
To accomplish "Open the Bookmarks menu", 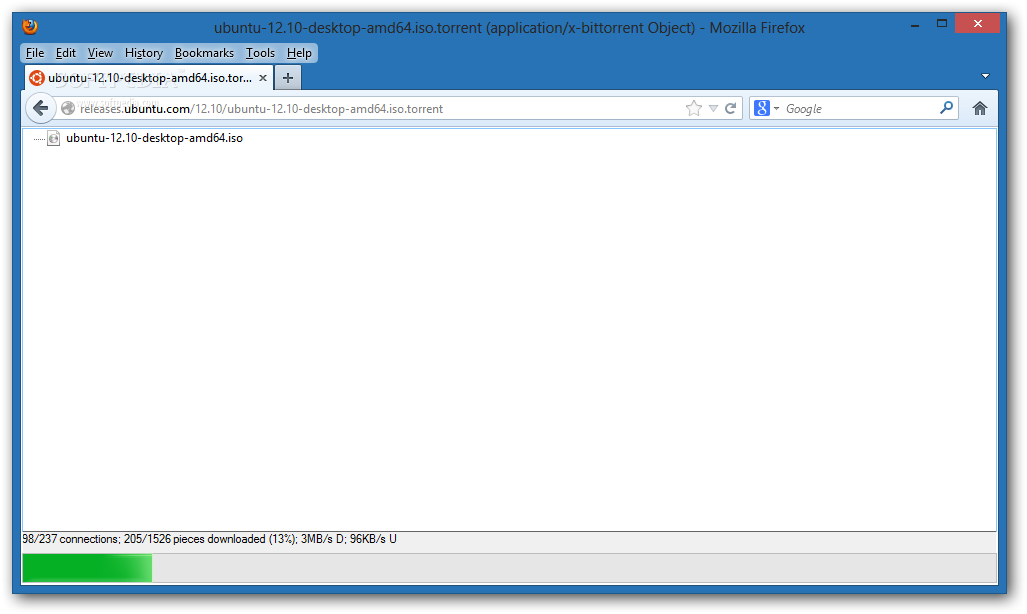I will point(204,53).
